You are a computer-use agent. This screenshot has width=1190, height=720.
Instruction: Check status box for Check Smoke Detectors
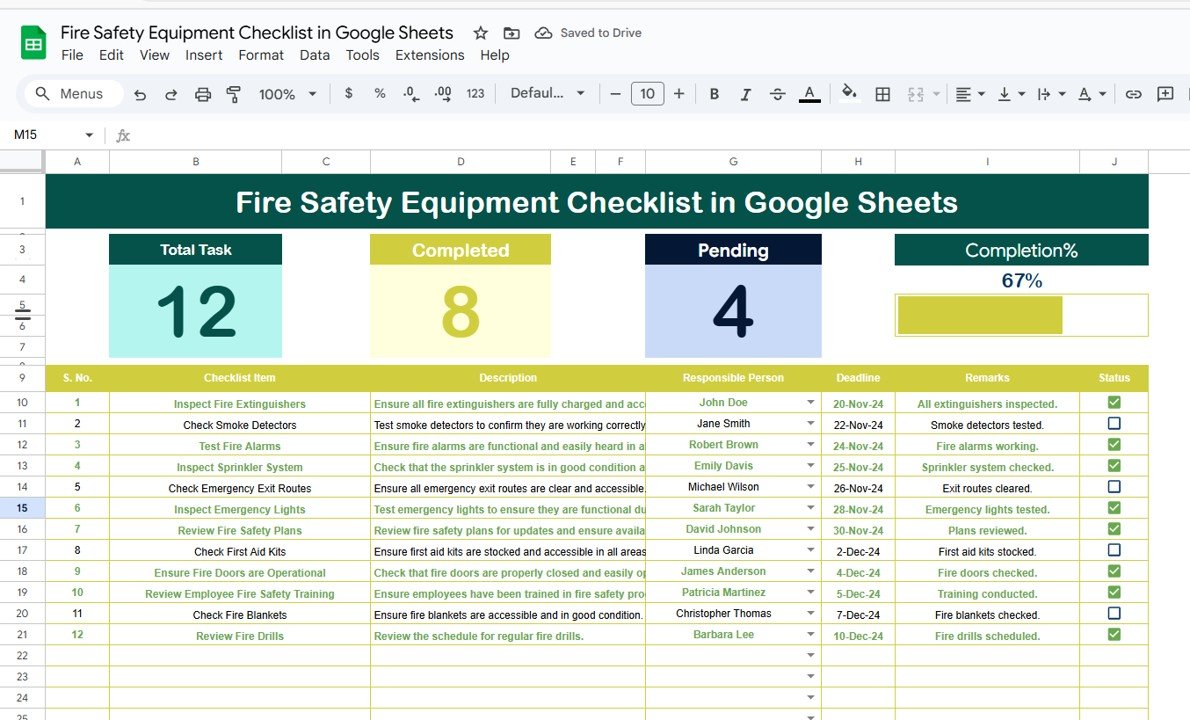click(x=1114, y=423)
